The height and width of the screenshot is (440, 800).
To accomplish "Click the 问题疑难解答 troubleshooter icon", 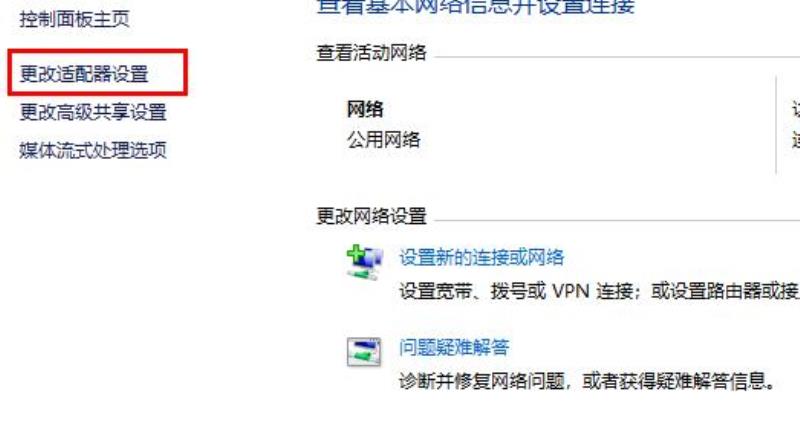I will tap(364, 352).
